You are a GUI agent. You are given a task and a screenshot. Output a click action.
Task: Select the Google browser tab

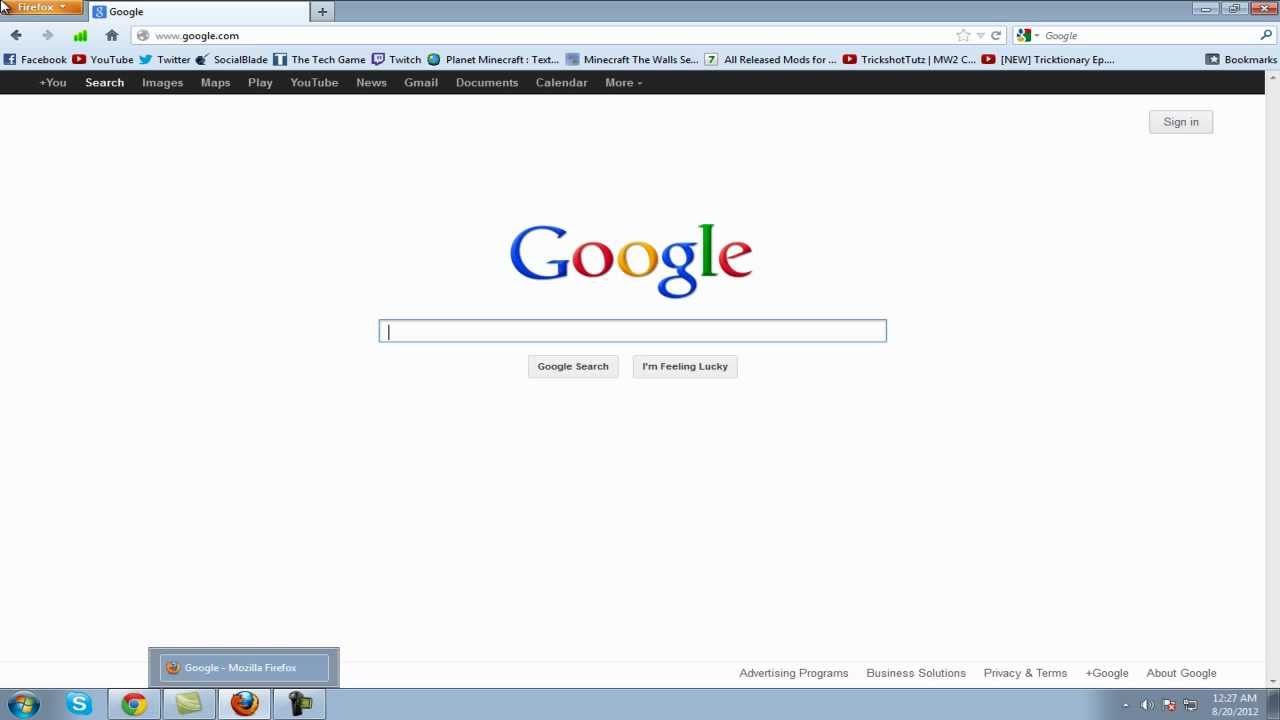tap(198, 12)
